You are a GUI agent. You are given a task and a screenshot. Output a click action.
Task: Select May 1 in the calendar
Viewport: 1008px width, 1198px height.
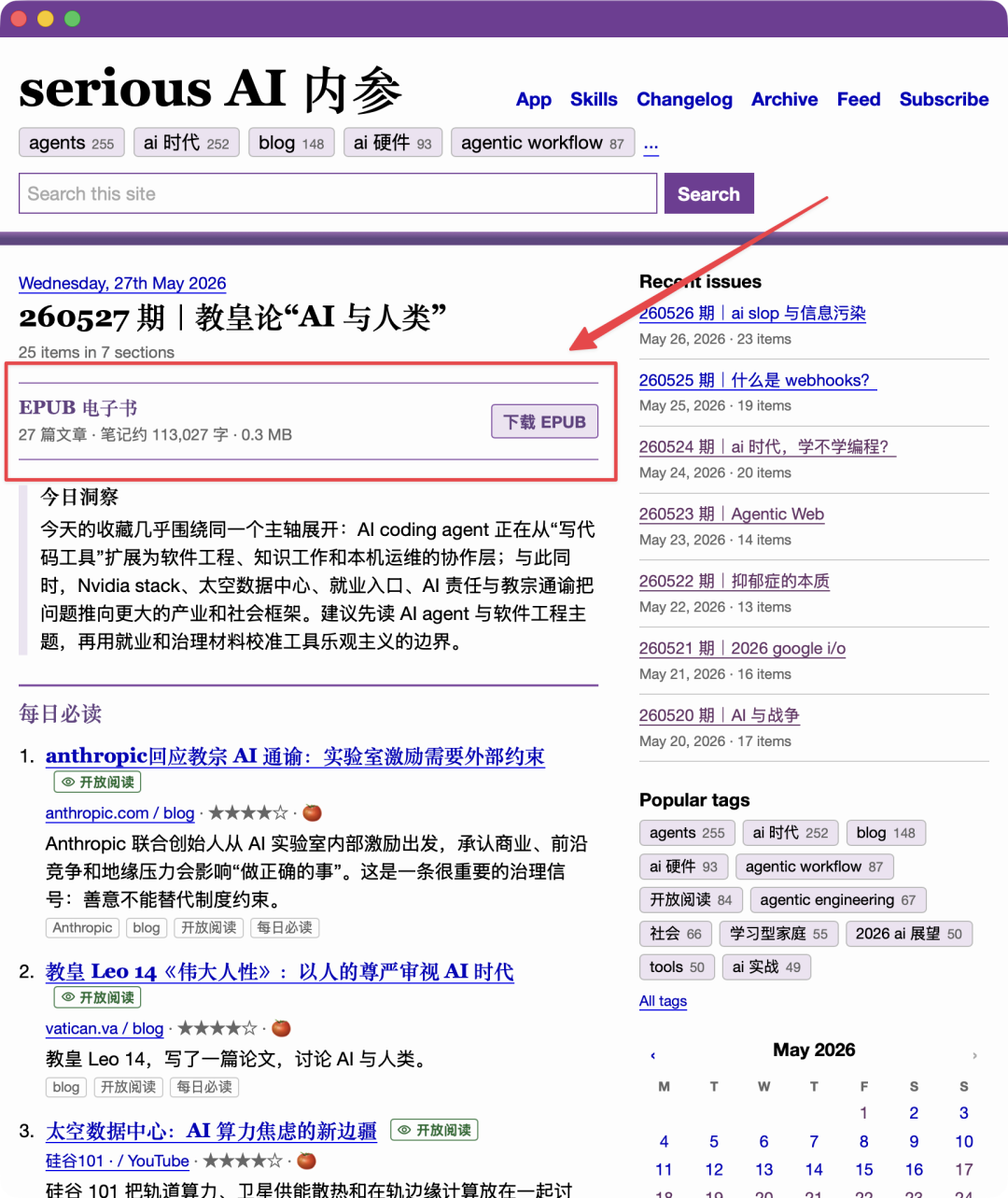pos(864,1113)
